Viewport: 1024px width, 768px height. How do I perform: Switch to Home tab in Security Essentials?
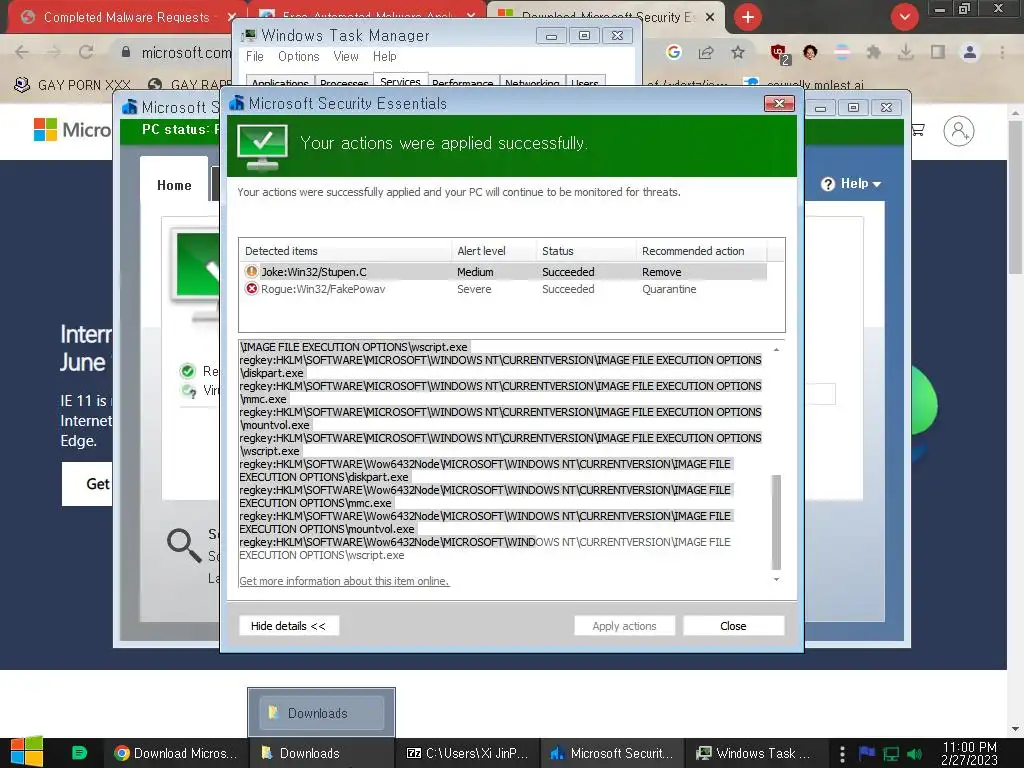pos(174,185)
